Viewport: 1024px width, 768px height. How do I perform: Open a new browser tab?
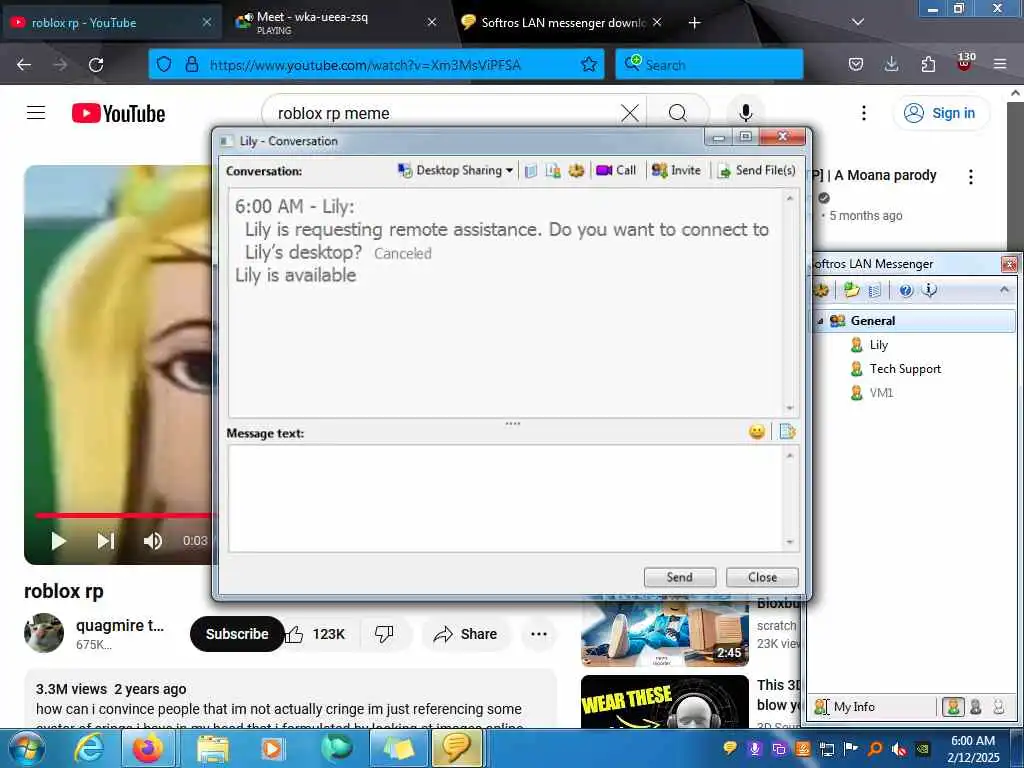[x=694, y=23]
